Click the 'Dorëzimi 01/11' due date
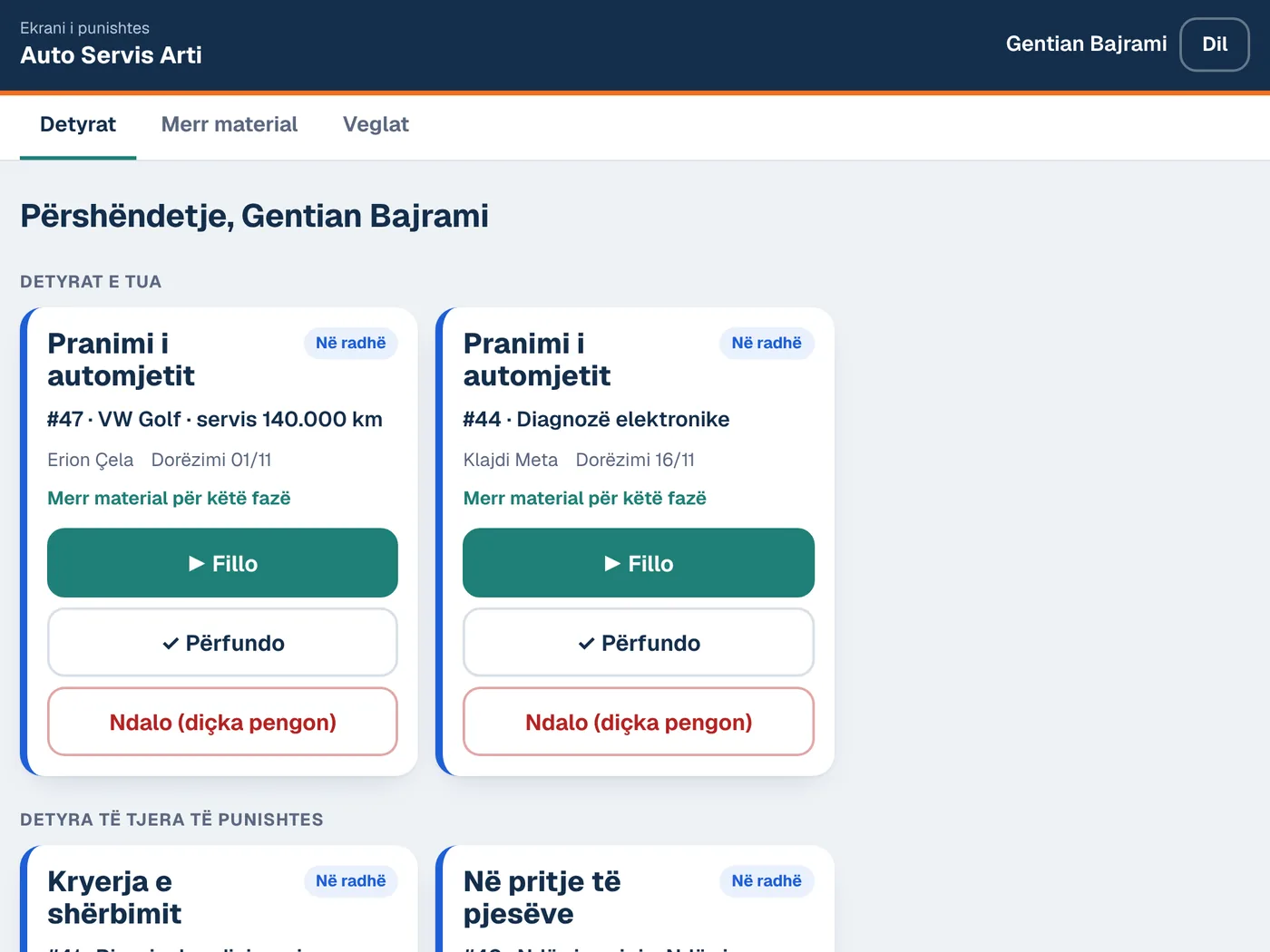 pos(211,460)
